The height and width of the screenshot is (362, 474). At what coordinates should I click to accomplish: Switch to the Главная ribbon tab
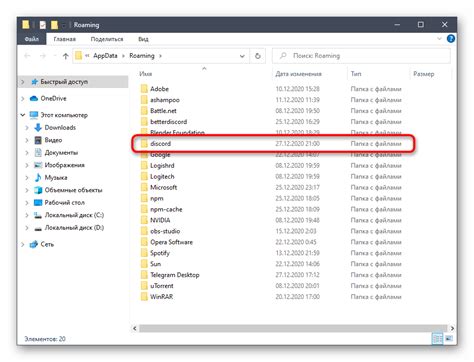(65, 39)
